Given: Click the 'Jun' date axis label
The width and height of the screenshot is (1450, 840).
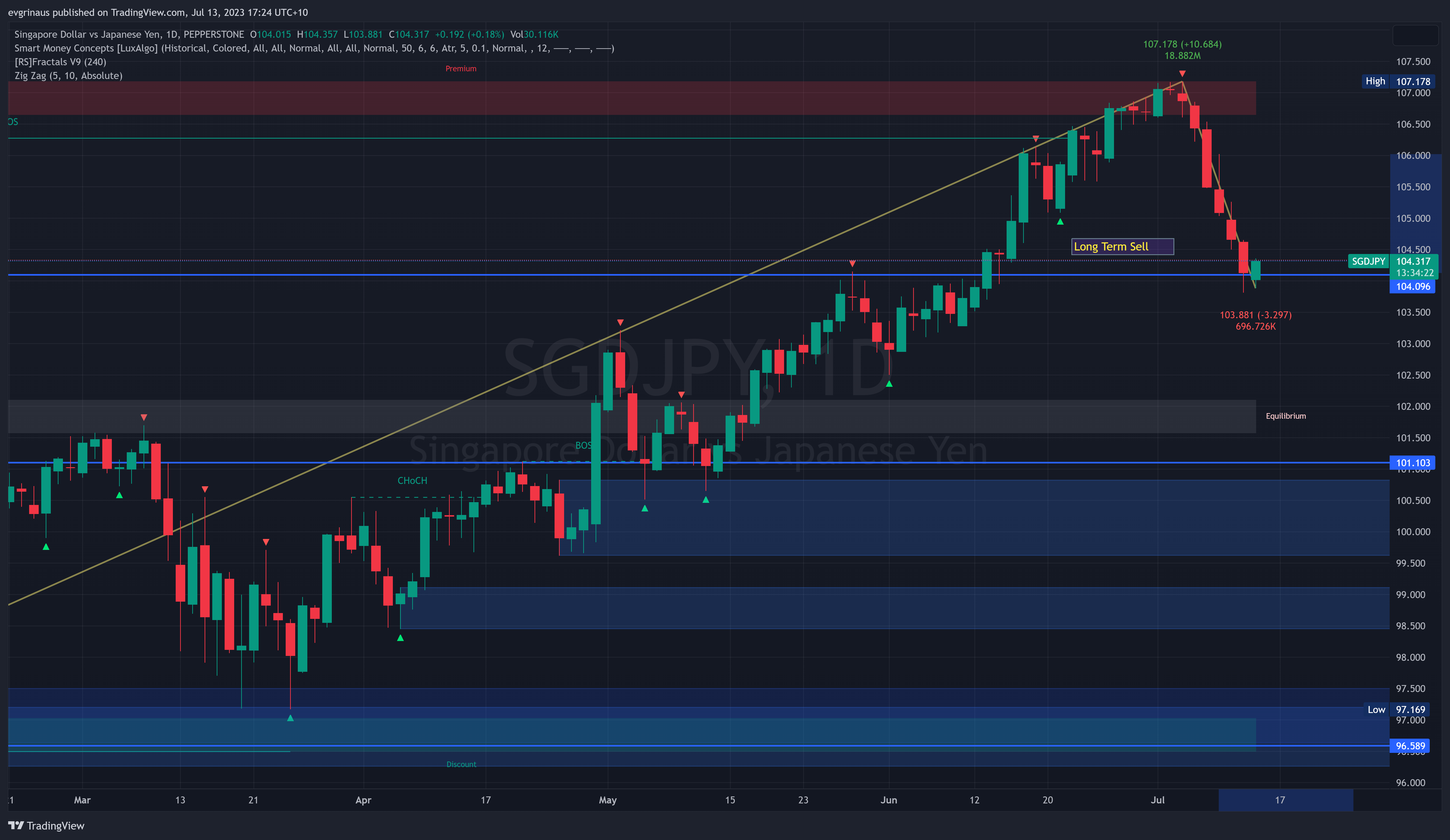Looking at the screenshot, I should 888,800.
